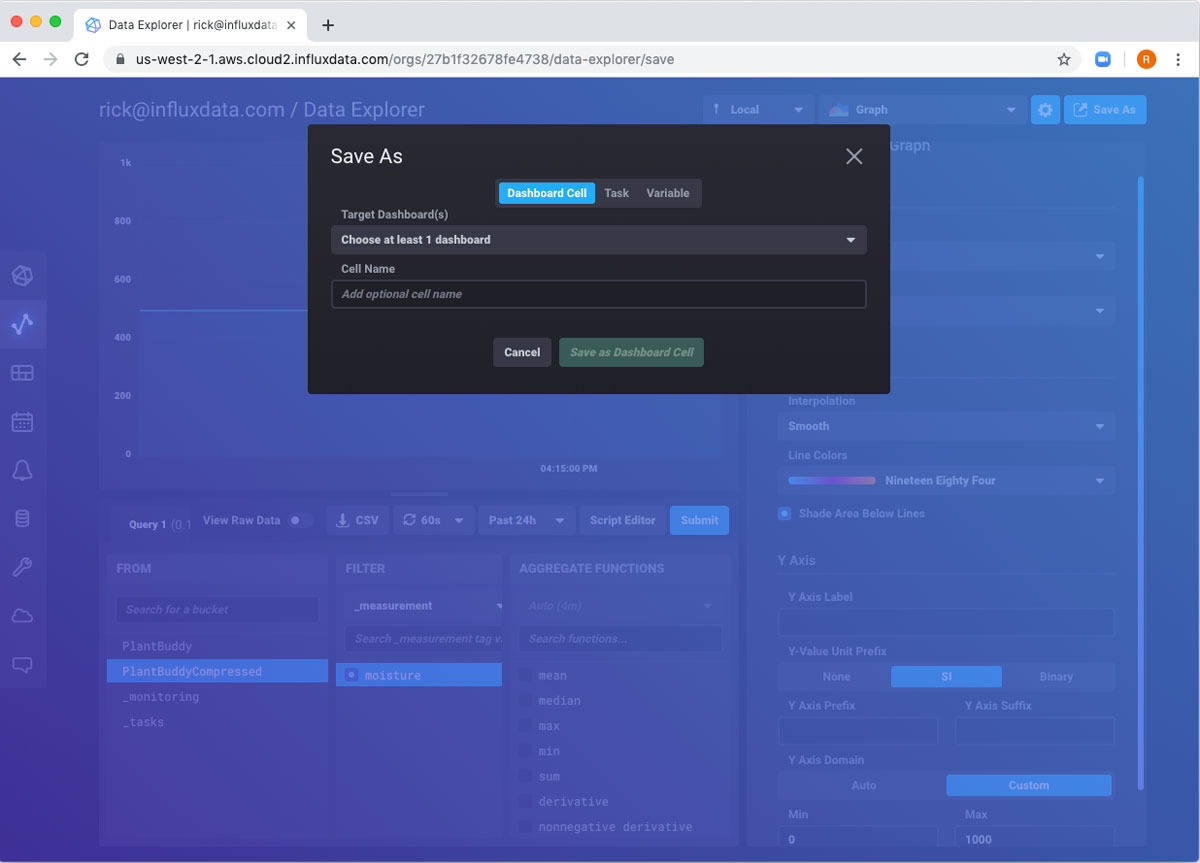The height and width of the screenshot is (863, 1200).
Task: Close the Save As dialog with X
Action: [853, 156]
